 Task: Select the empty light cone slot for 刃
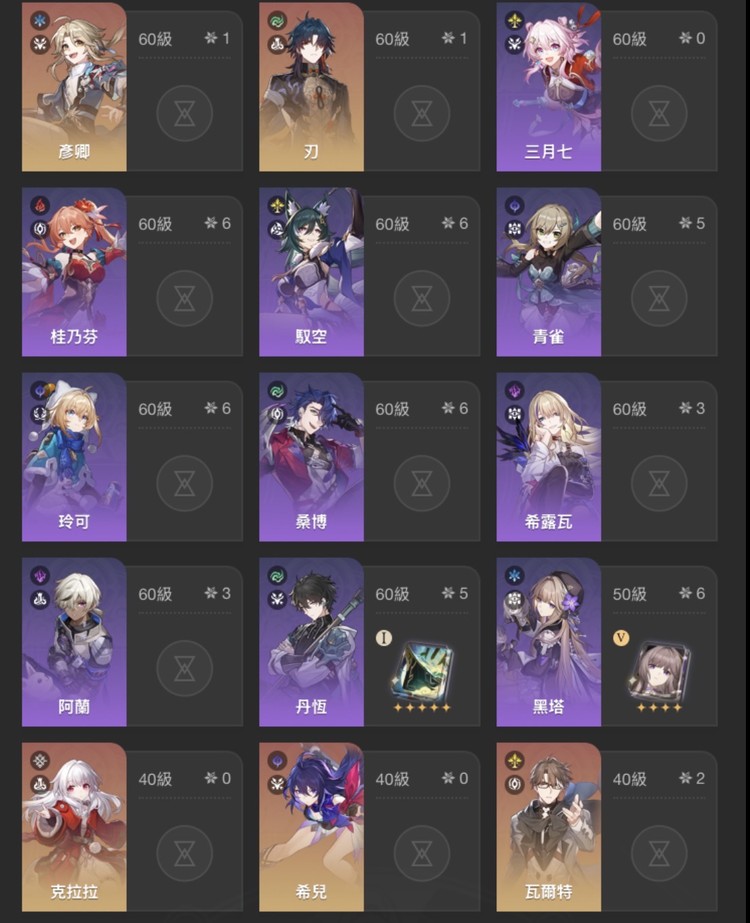422,113
